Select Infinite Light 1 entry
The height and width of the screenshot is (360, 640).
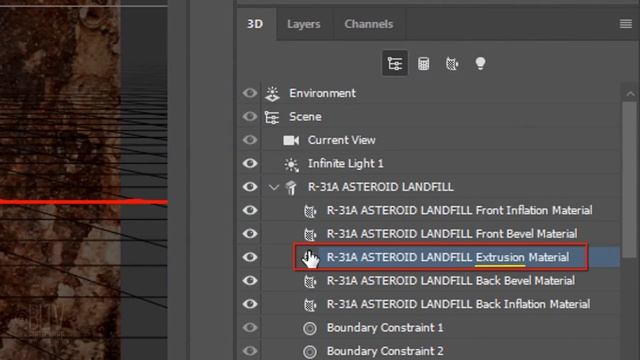click(441, 164)
